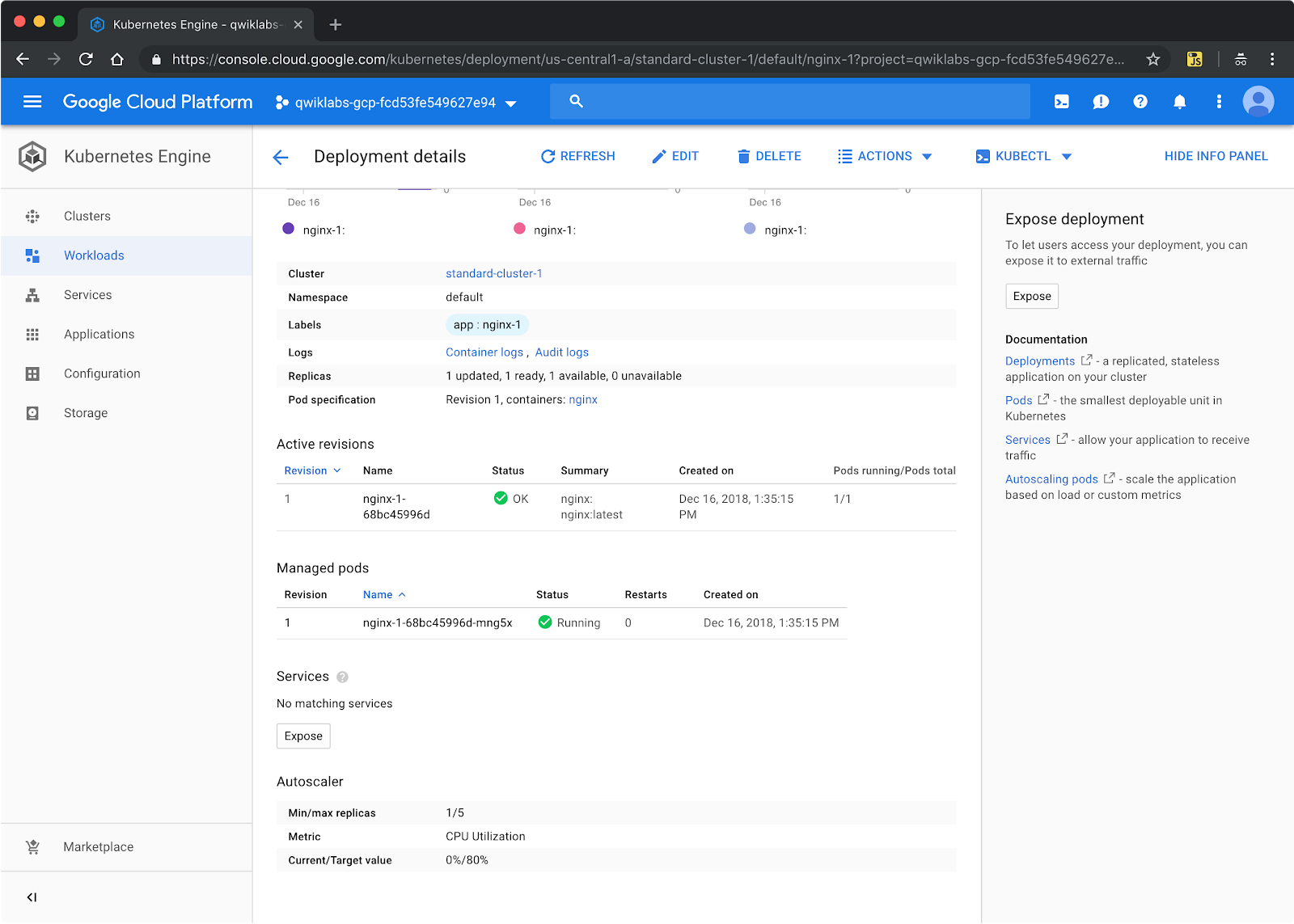Open notifications bell icon
1294x924 pixels.
click(x=1180, y=102)
